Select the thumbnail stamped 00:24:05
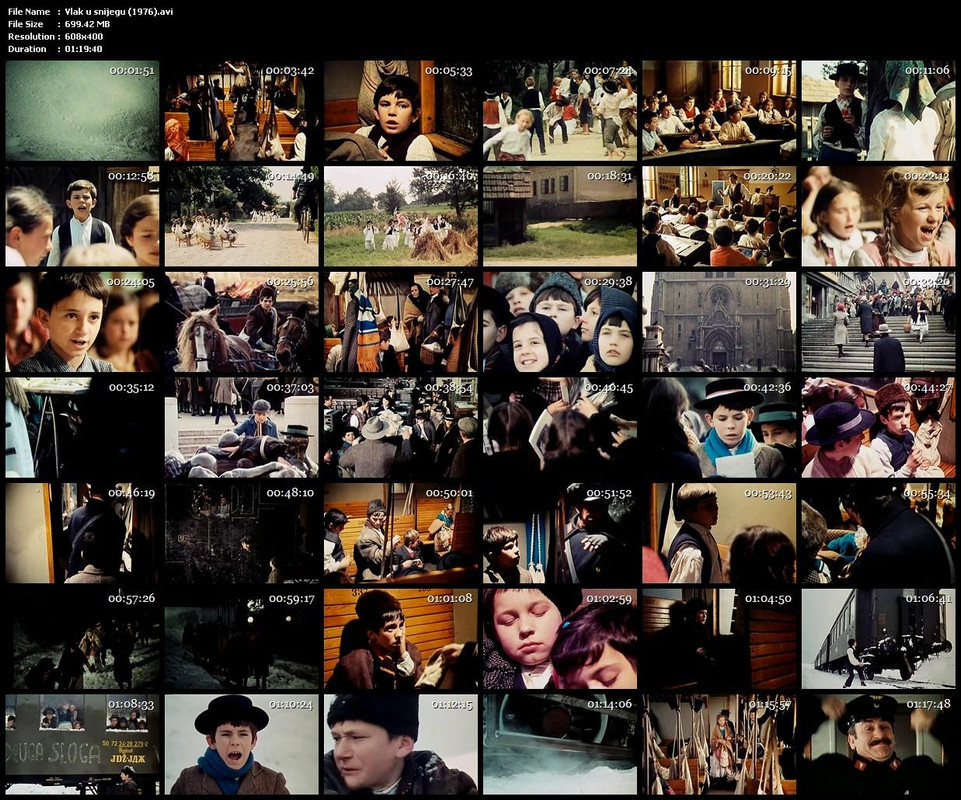The width and height of the screenshot is (961, 800). [82, 322]
